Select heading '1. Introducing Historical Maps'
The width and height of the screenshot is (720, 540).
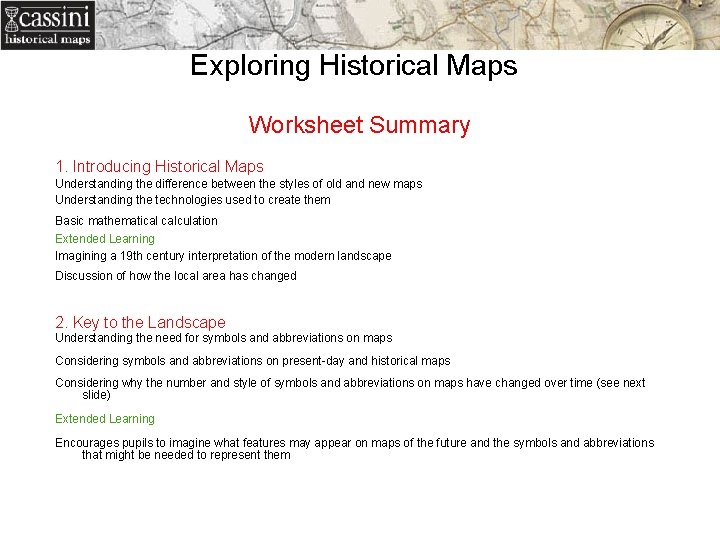click(159, 166)
